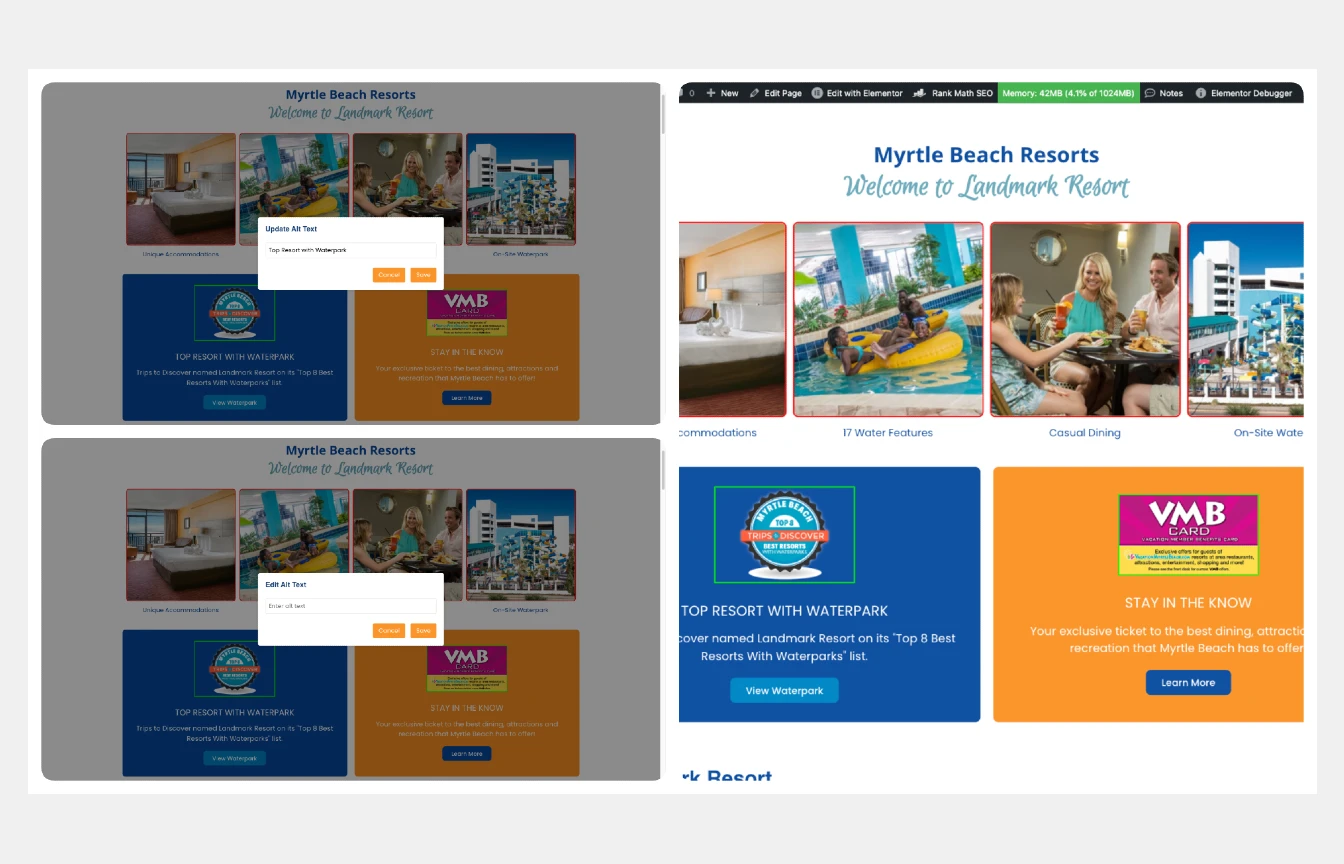Click 'Welcome to Landmark Resort' in right page
1344x864 pixels.
point(986,186)
